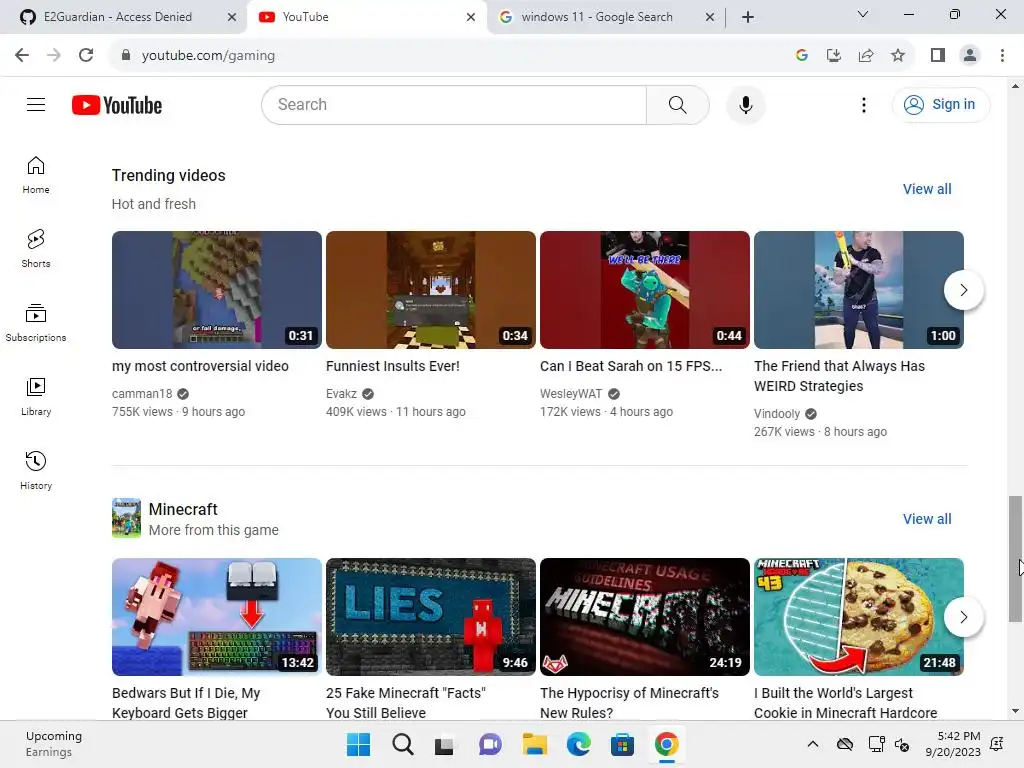Image resolution: width=1024 pixels, height=768 pixels.
Task: Launch Microsoft Edge from taskbar
Action: point(578,744)
